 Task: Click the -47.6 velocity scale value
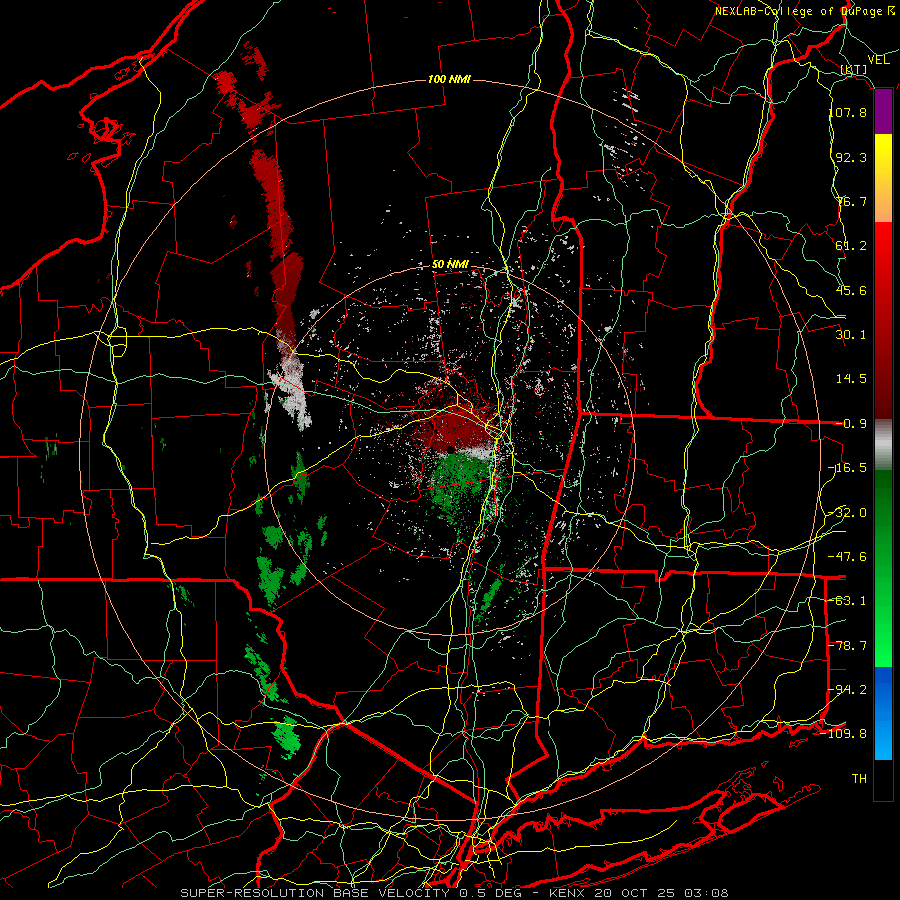click(848, 557)
